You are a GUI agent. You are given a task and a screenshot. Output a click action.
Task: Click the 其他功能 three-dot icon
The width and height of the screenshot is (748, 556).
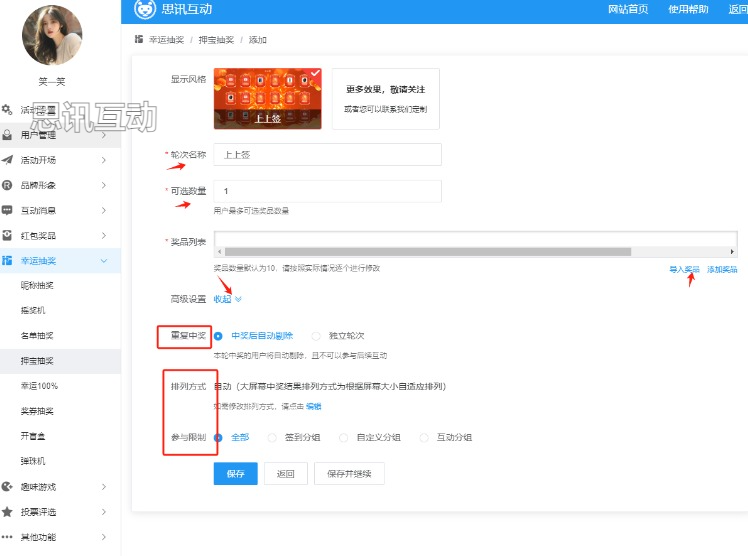(7, 537)
